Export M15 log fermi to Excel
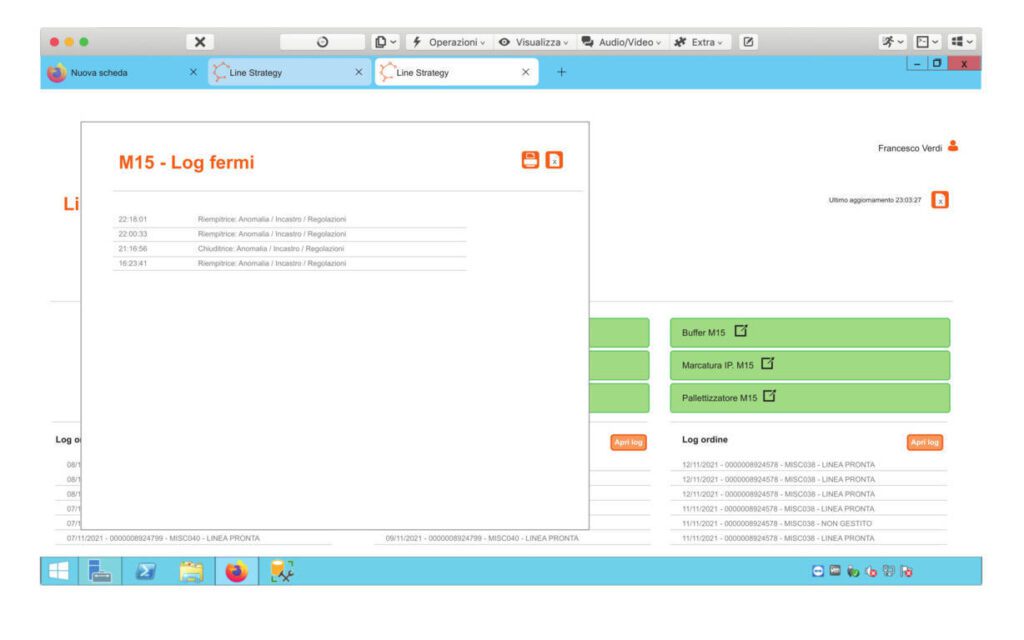This screenshot has width=1024, height=640. pyautogui.click(x=554, y=160)
